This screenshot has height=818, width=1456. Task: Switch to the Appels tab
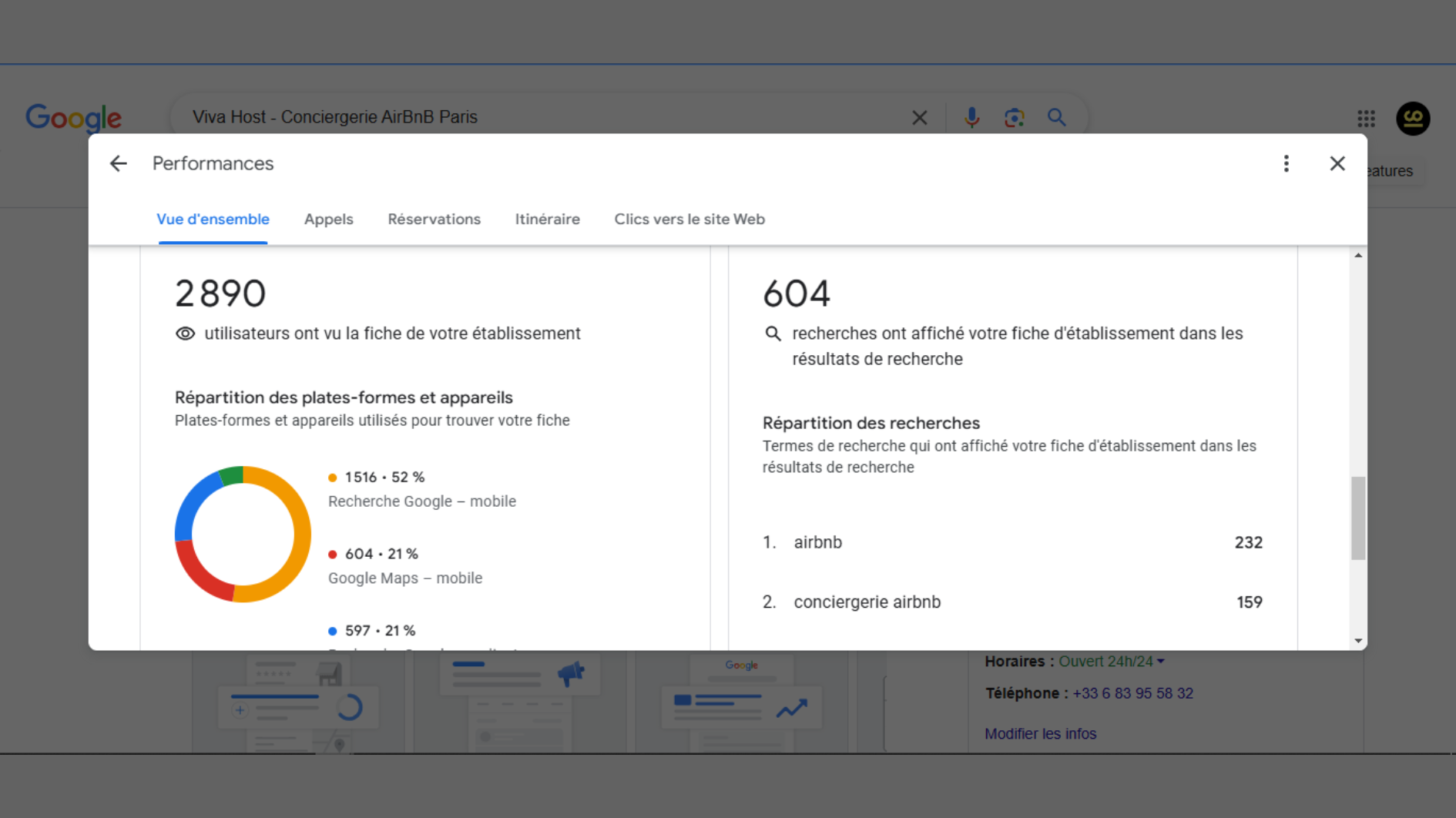point(328,220)
